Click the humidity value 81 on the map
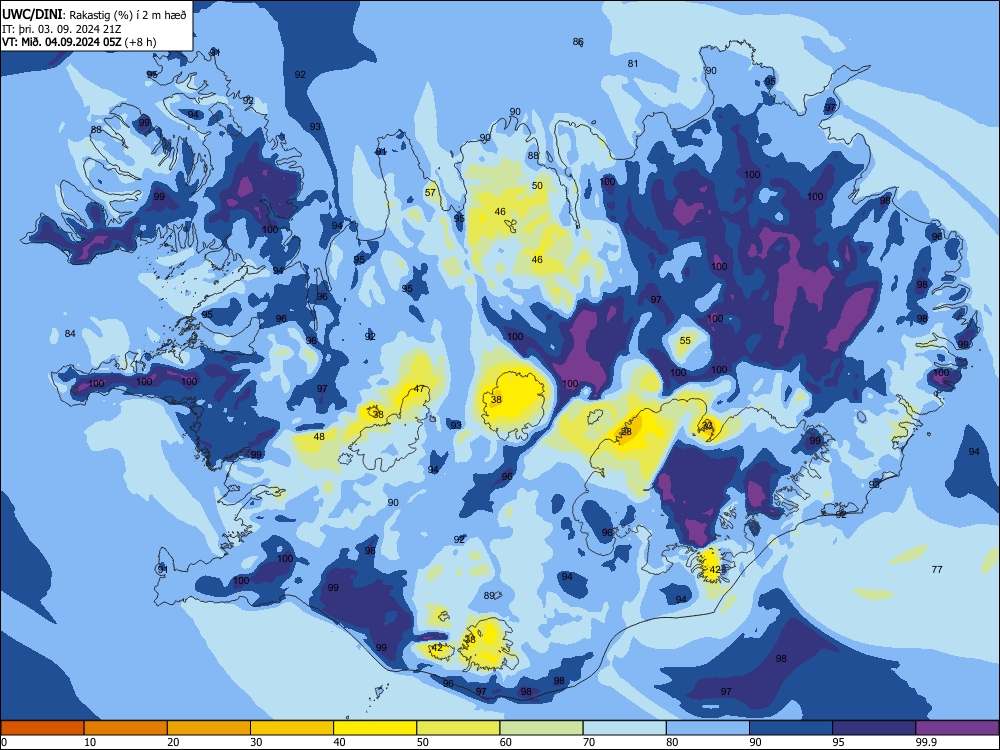This screenshot has width=1000, height=750. [633, 64]
